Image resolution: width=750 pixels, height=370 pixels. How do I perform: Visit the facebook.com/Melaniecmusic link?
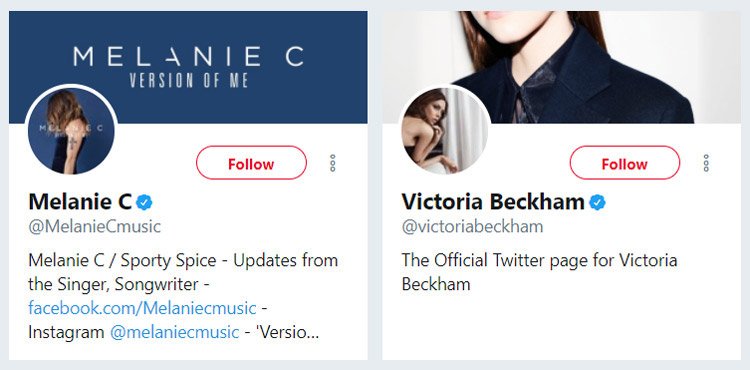click(x=142, y=308)
